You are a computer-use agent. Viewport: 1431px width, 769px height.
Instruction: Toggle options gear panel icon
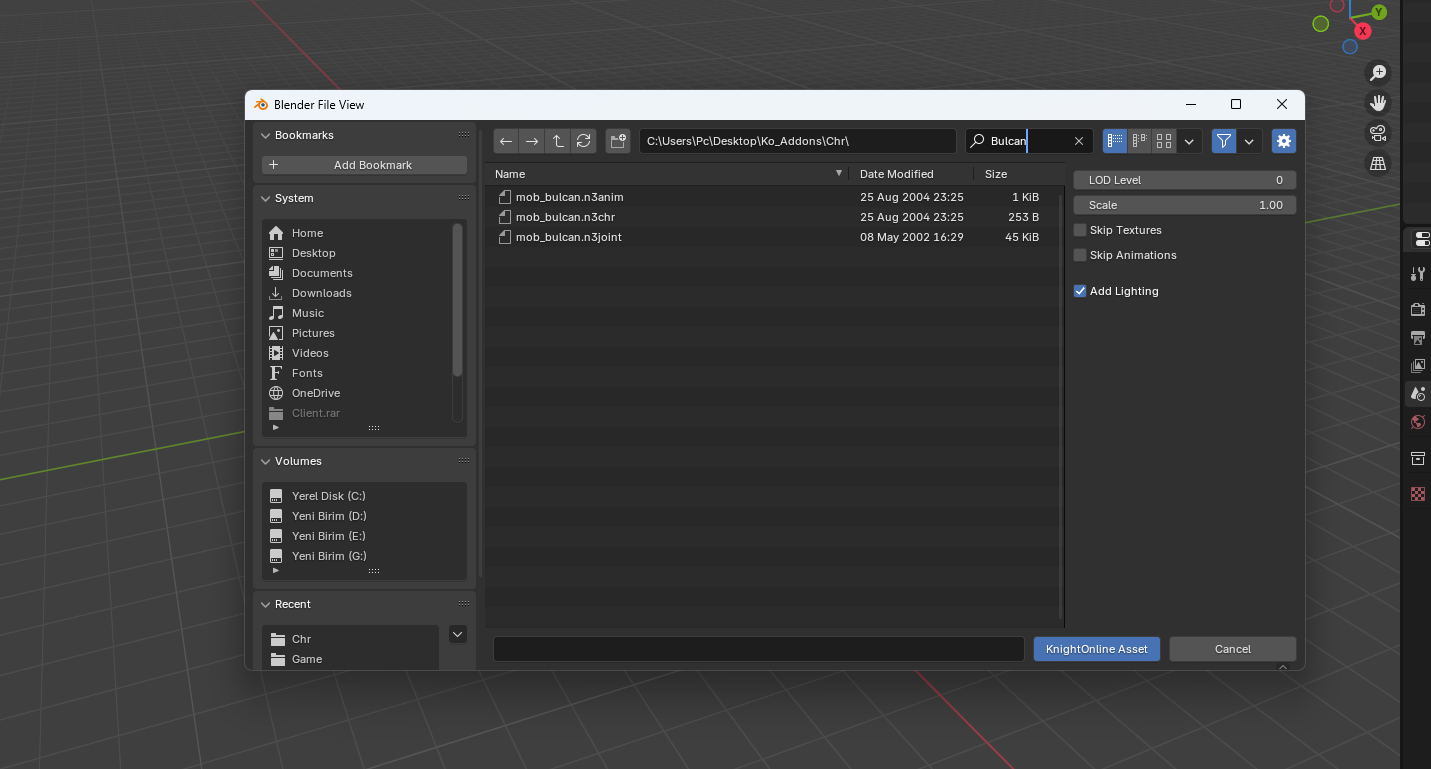tap(1284, 141)
